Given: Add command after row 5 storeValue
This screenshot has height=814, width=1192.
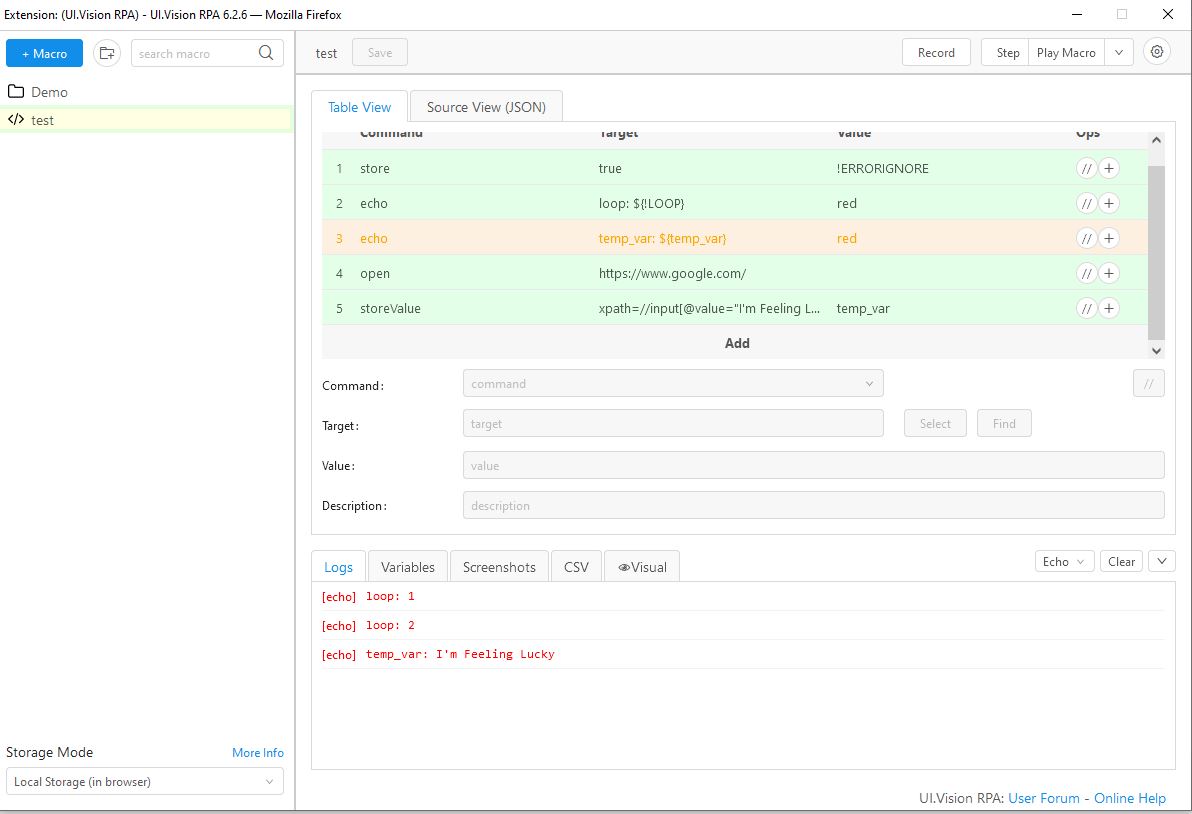Looking at the screenshot, I should (x=1109, y=309).
